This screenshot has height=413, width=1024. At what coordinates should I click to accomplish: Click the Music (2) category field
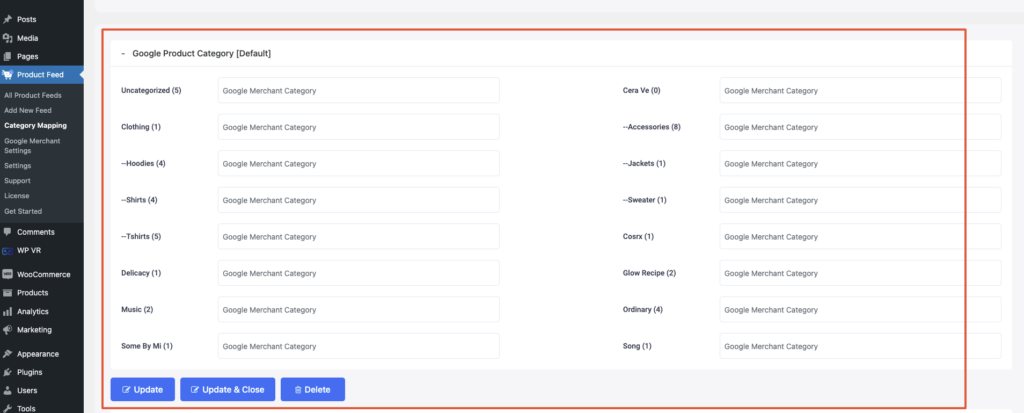(359, 309)
